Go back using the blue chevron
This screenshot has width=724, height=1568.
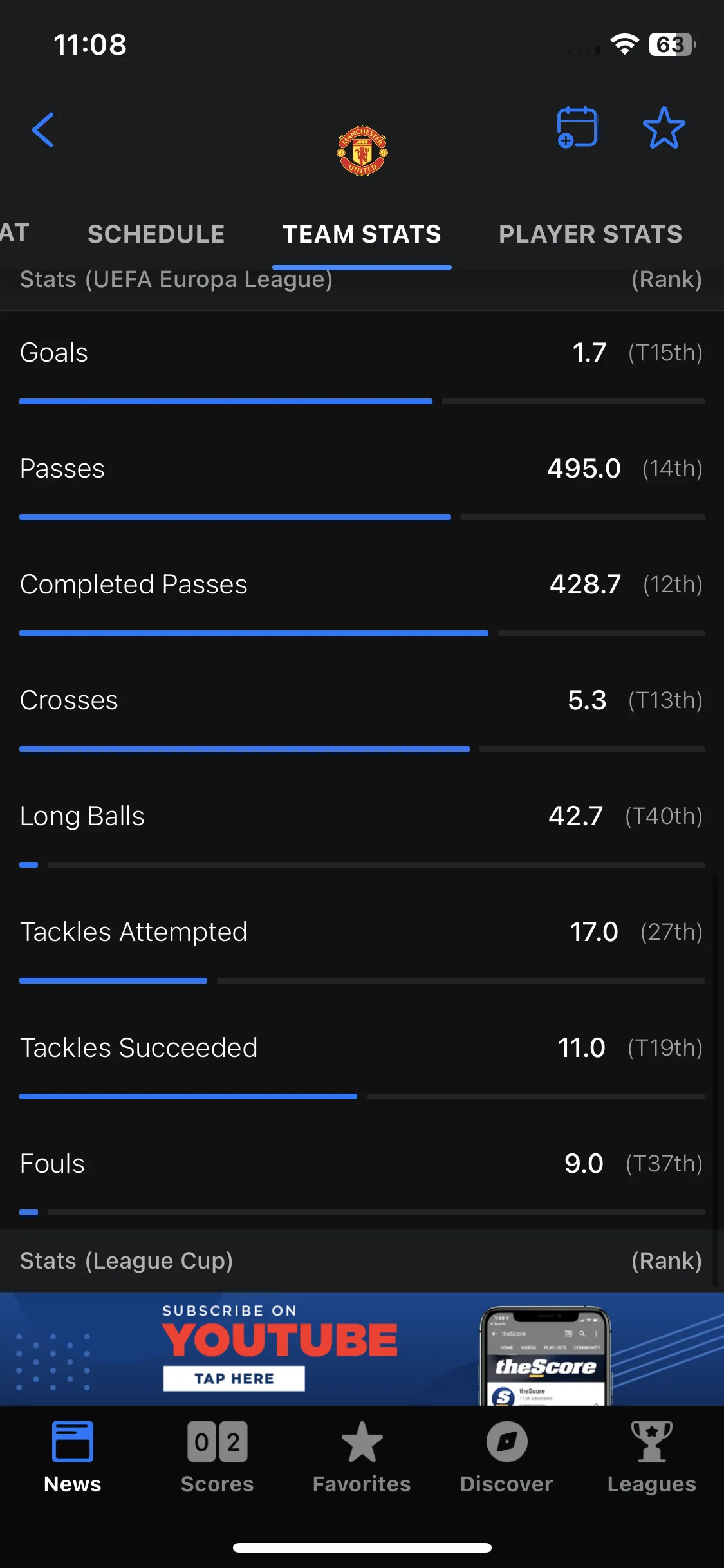tap(43, 130)
